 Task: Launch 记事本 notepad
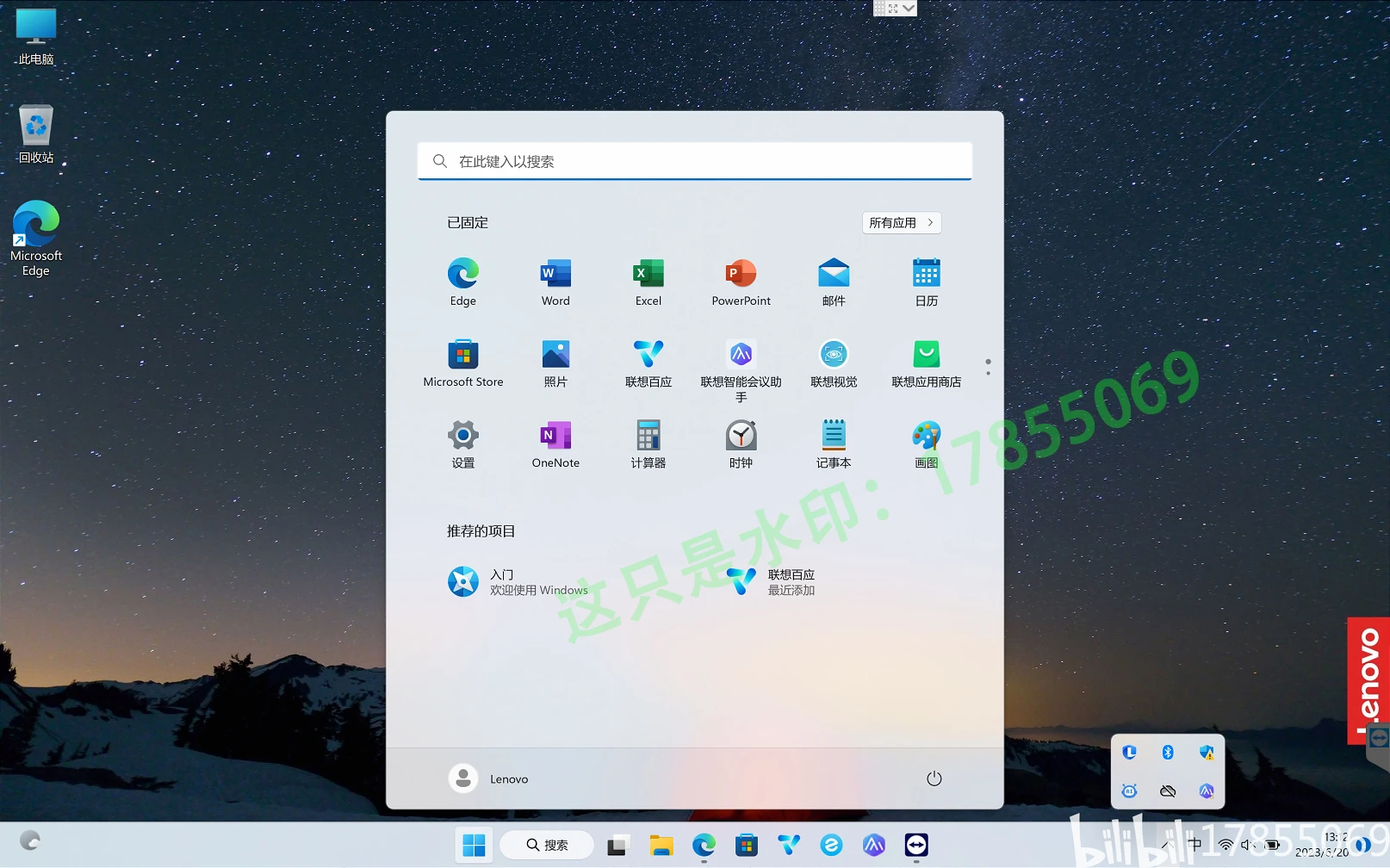pyautogui.click(x=834, y=444)
